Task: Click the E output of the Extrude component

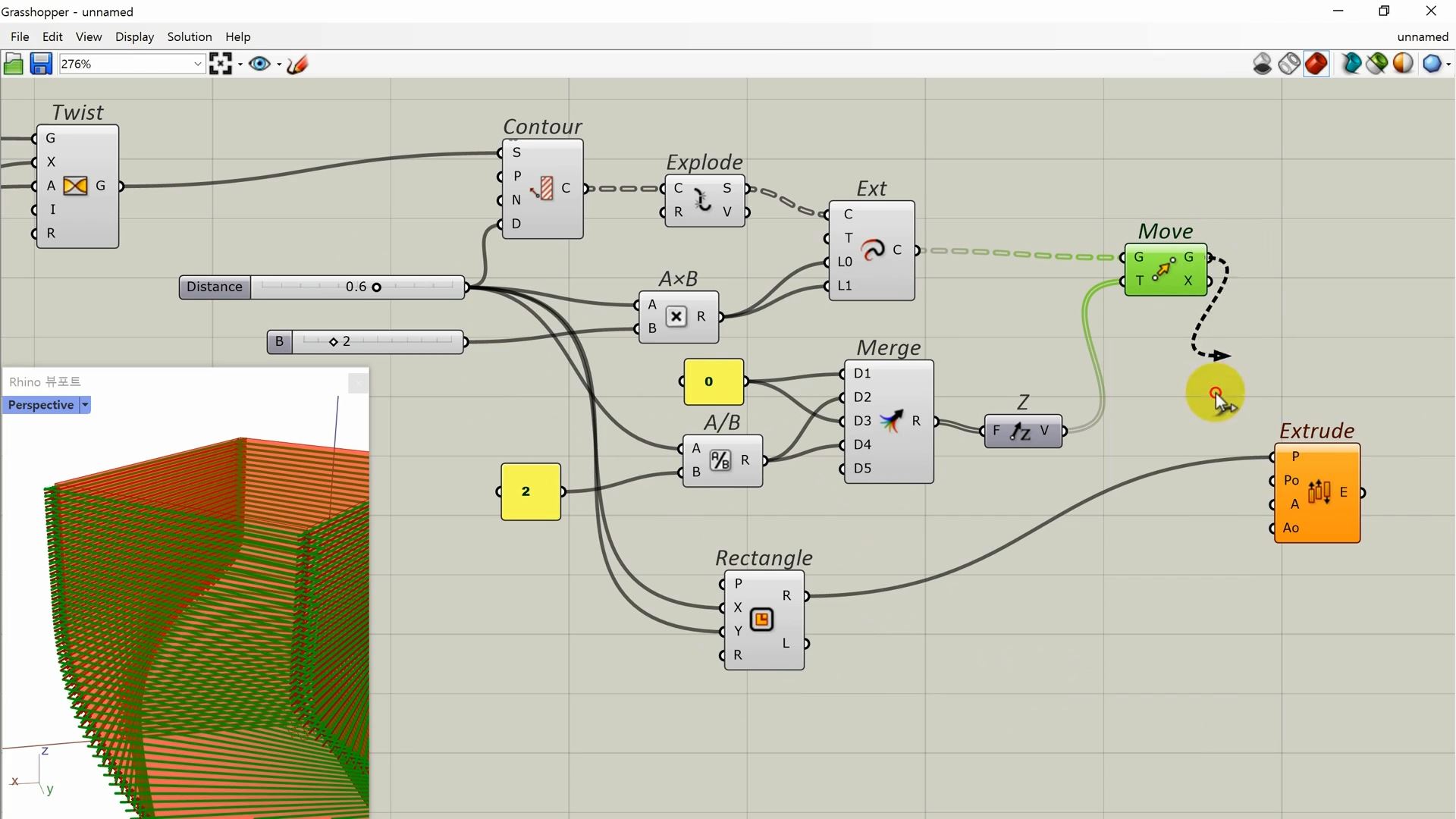Action: tap(1344, 492)
